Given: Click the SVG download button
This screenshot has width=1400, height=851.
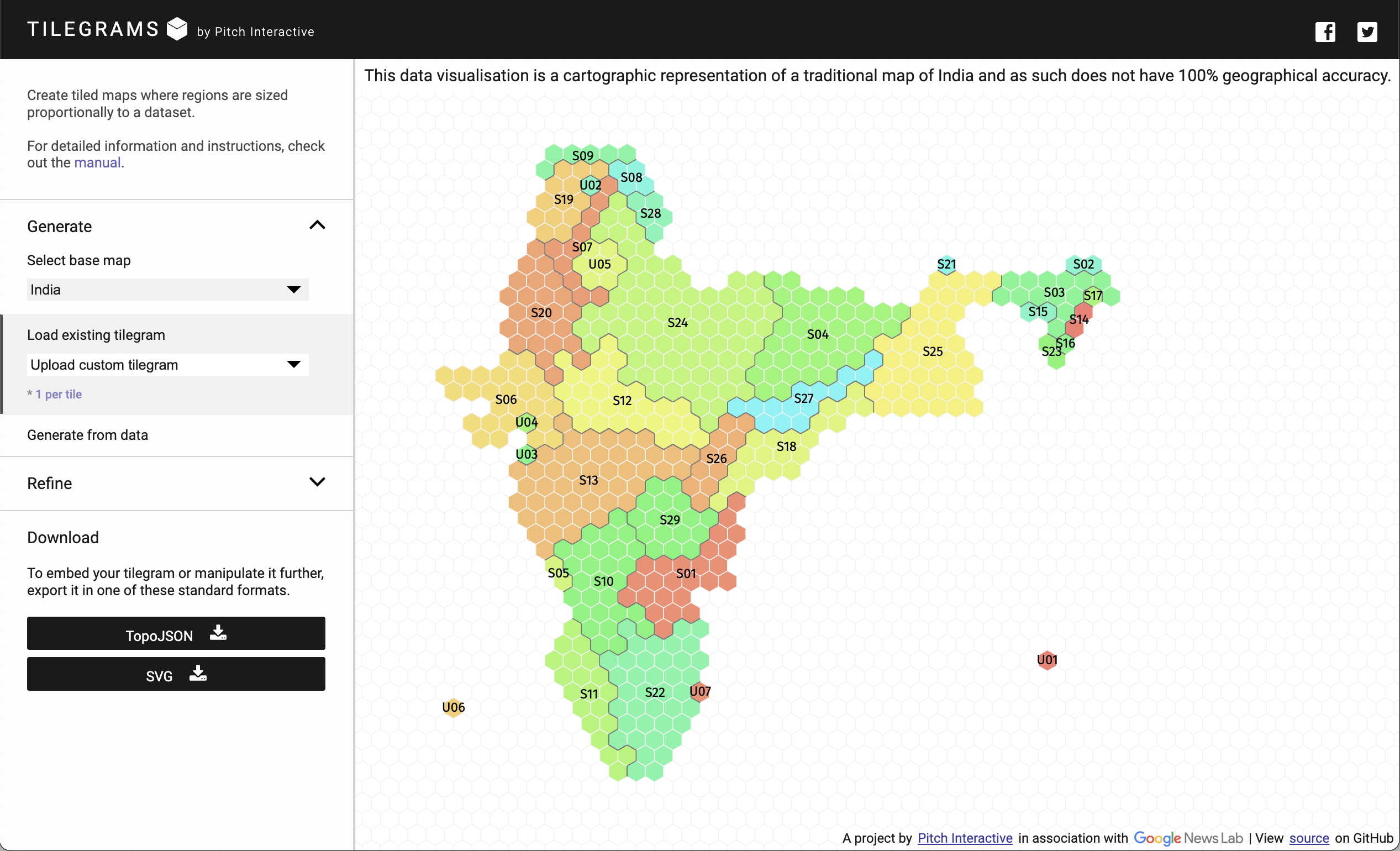Looking at the screenshot, I should 176,674.
